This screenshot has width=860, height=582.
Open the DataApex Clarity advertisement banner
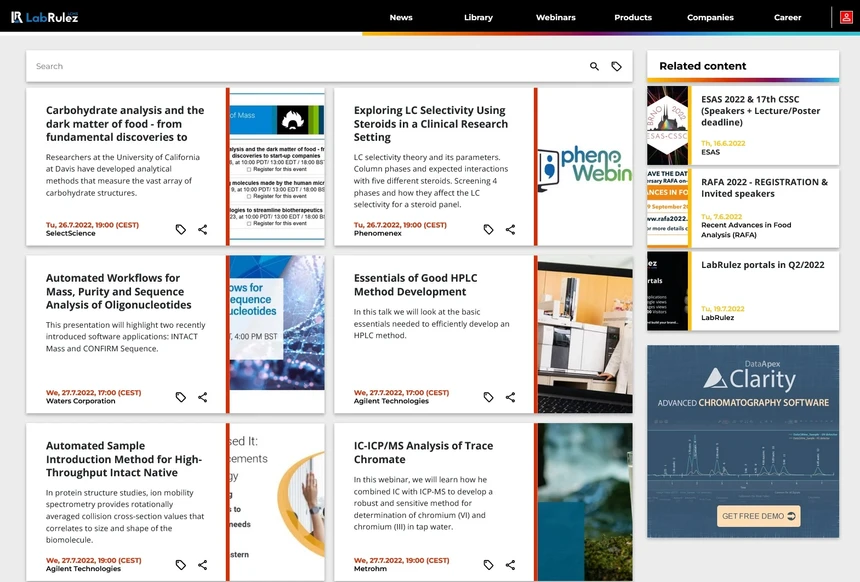click(743, 441)
